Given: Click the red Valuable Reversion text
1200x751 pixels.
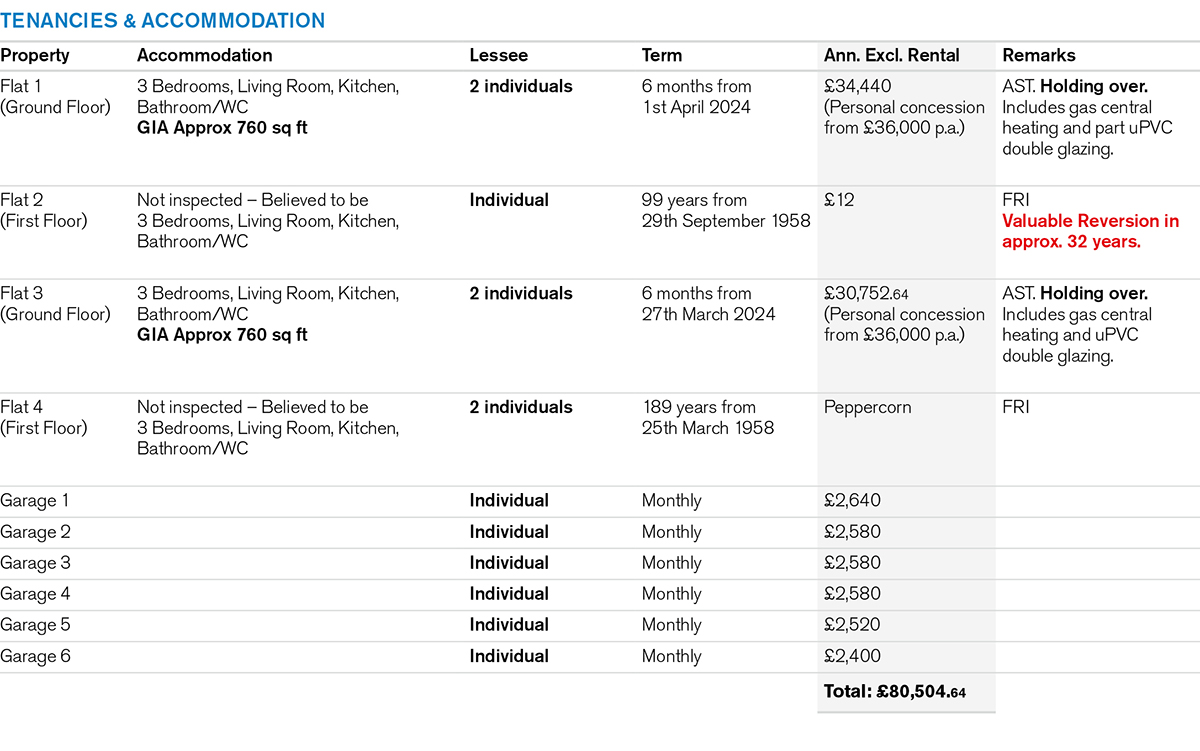Looking at the screenshot, I should pyautogui.click(x=1090, y=231).
